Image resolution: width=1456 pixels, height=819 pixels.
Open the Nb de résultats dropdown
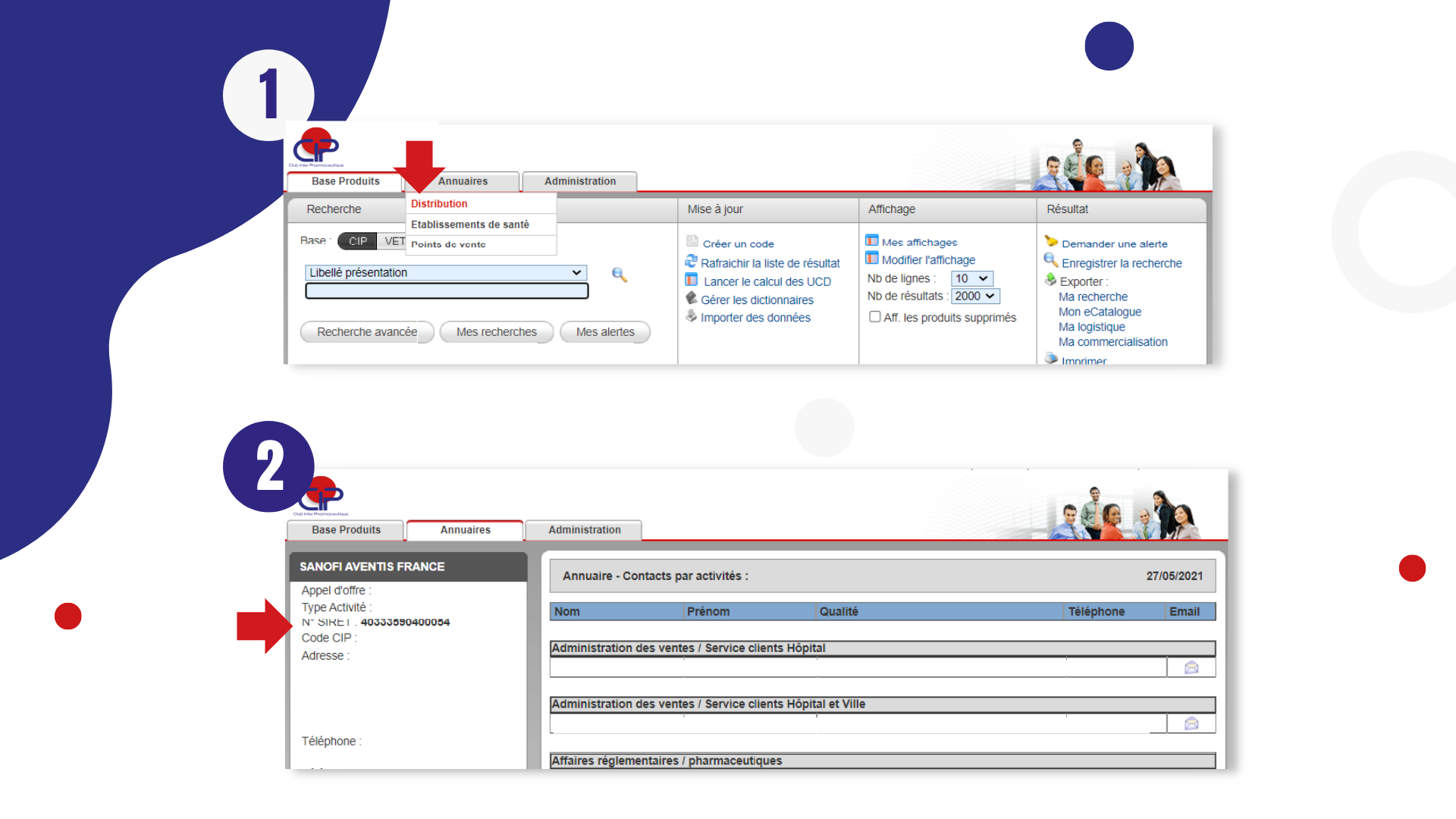[975, 297]
